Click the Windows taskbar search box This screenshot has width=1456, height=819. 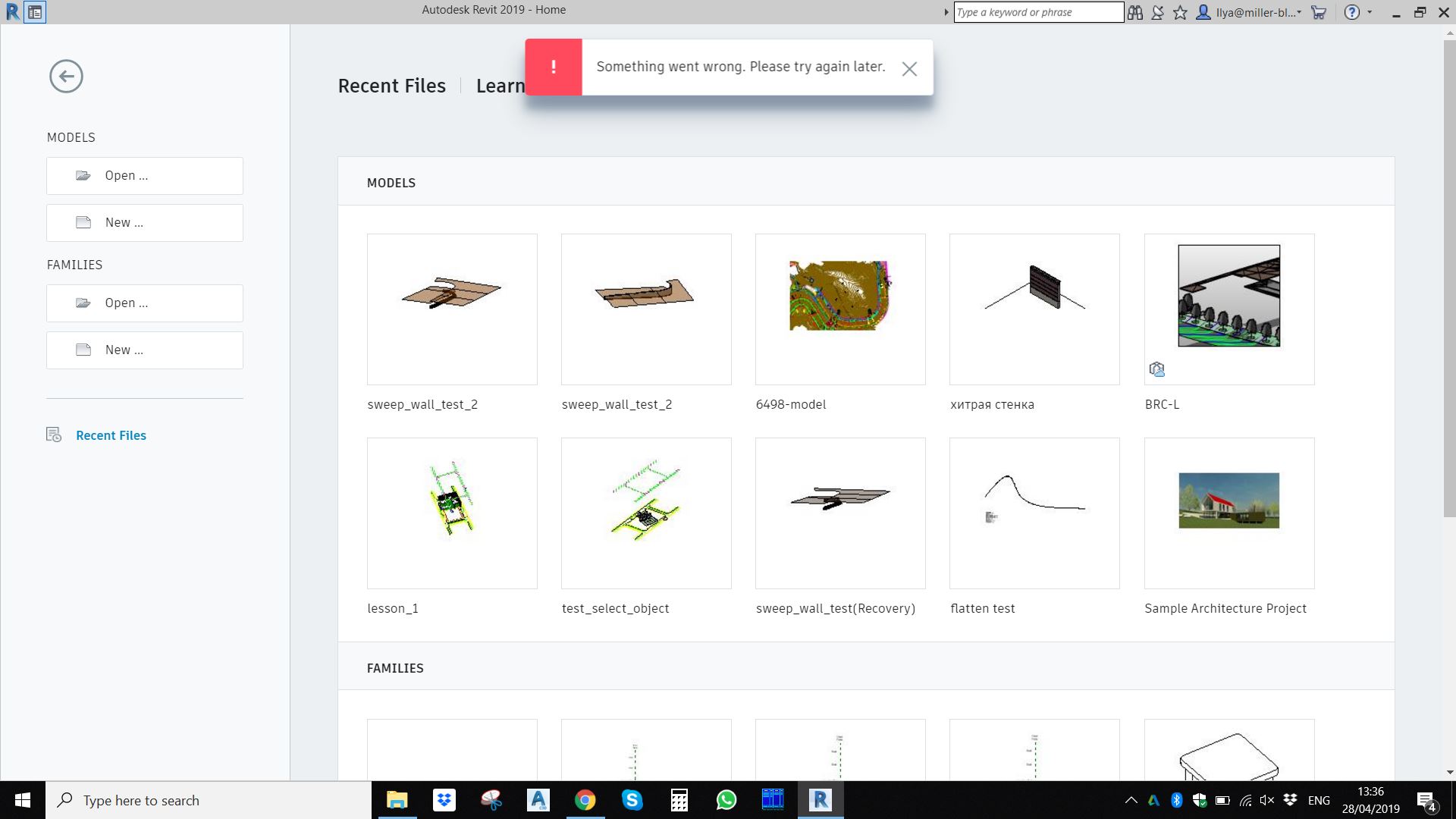click(209, 800)
